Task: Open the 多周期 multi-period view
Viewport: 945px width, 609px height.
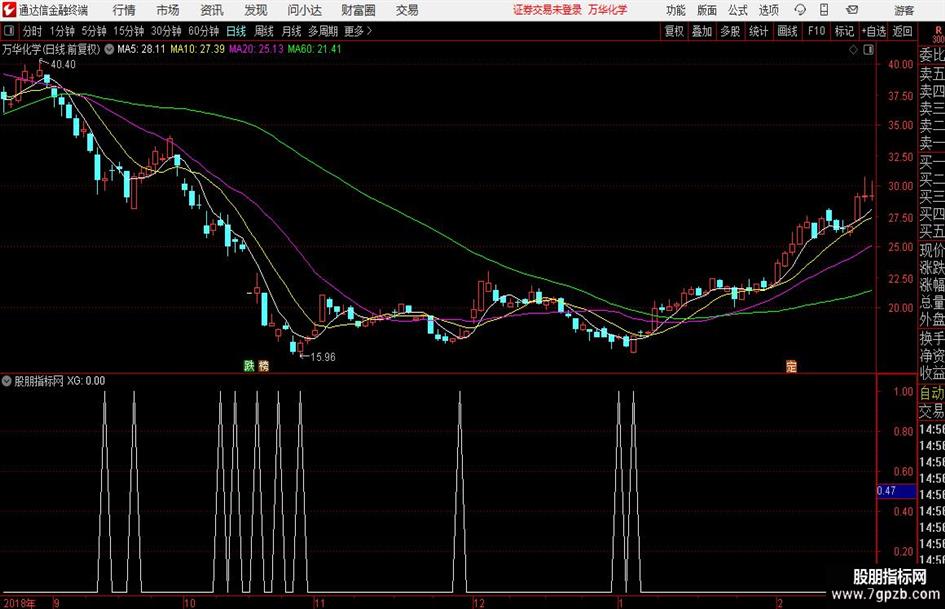Action: 323,31
